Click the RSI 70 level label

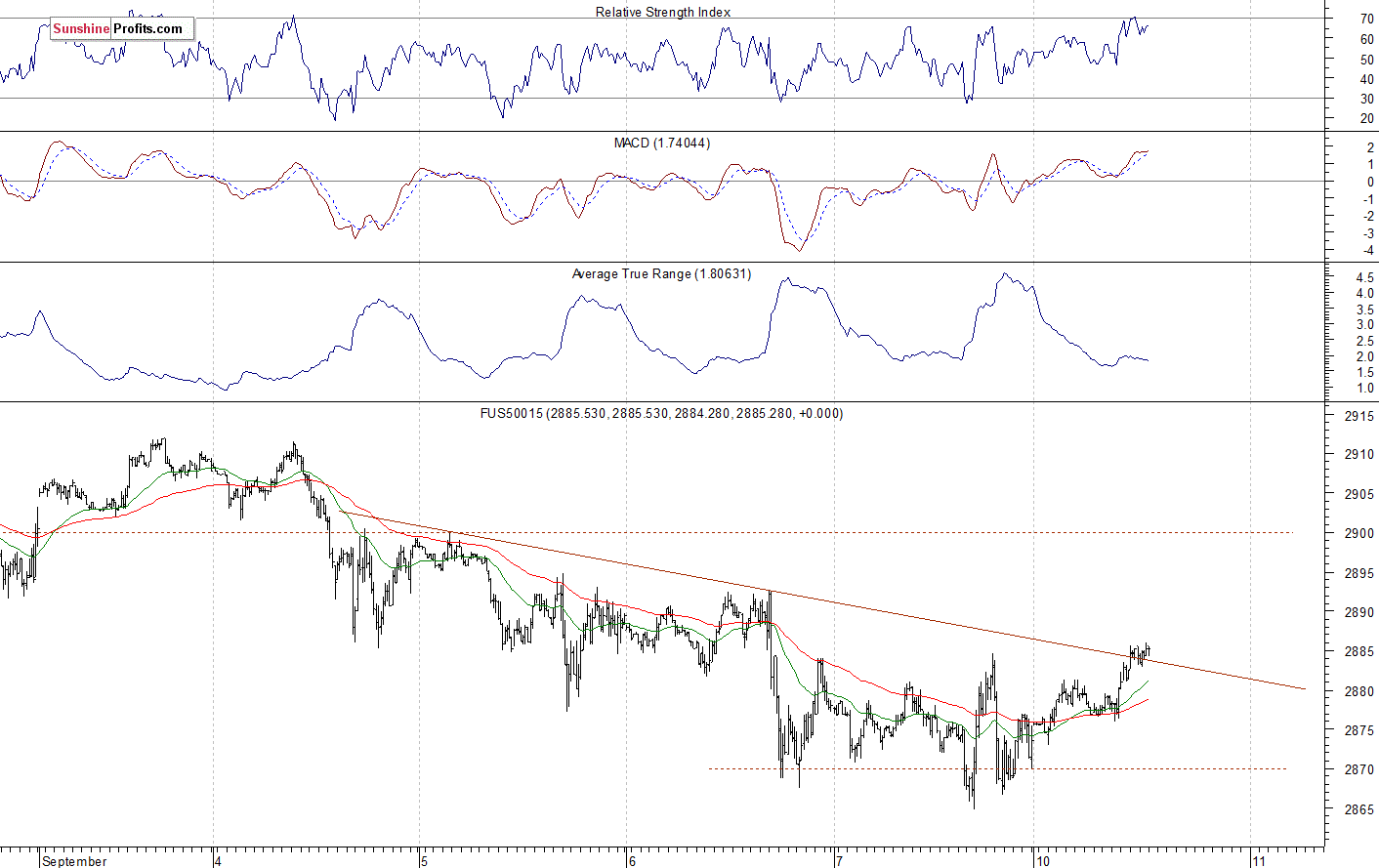click(x=1367, y=19)
